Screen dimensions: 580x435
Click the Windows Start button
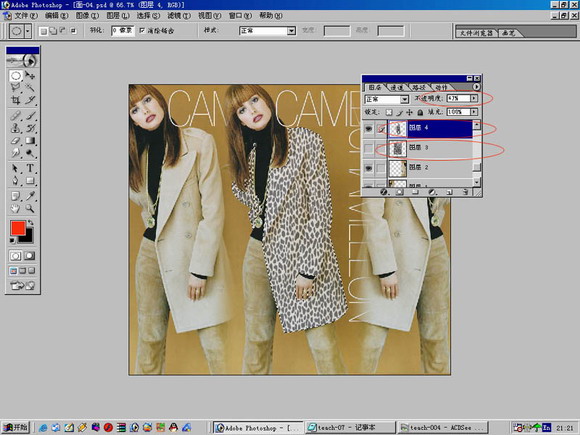(16, 427)
